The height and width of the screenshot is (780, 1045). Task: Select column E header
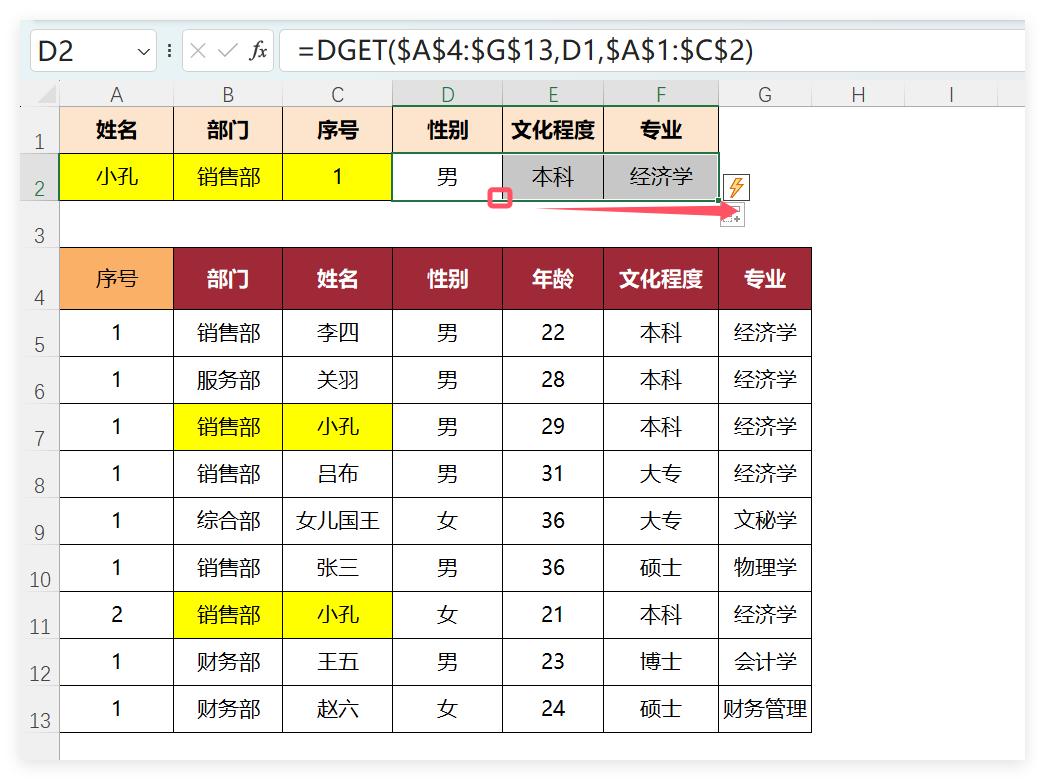(552, 95)
